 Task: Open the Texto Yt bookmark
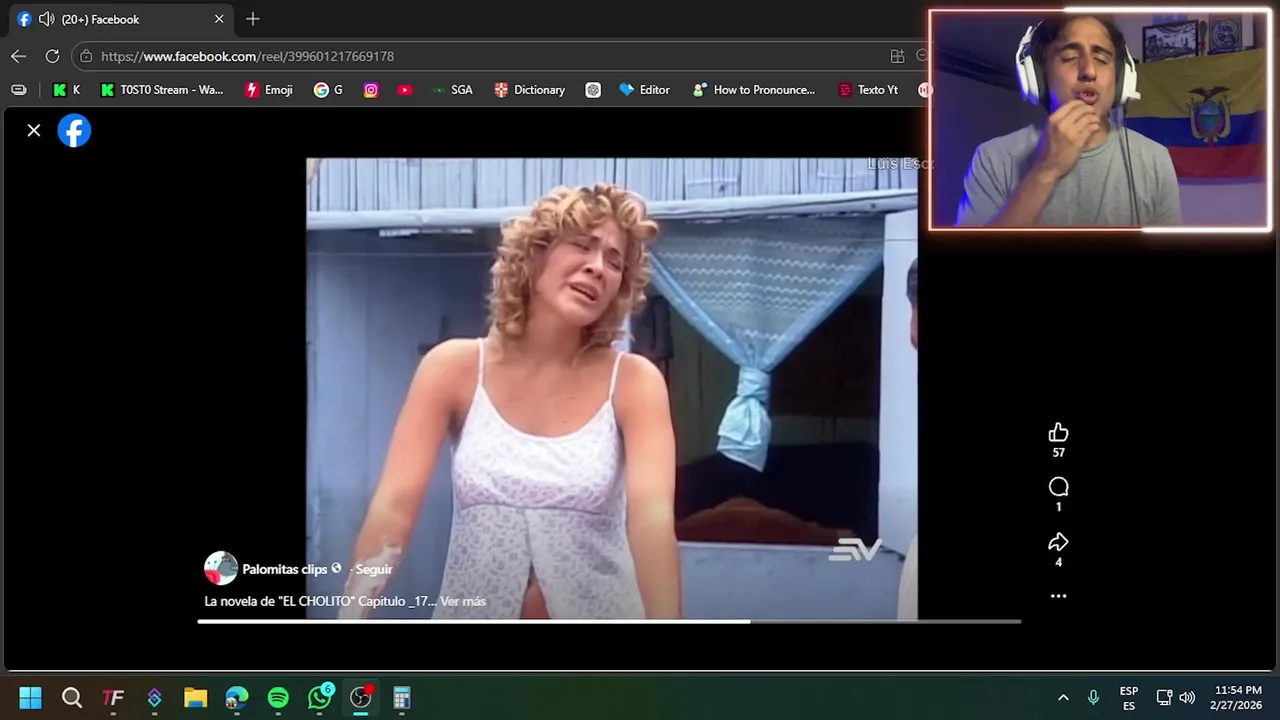[868, 89]
